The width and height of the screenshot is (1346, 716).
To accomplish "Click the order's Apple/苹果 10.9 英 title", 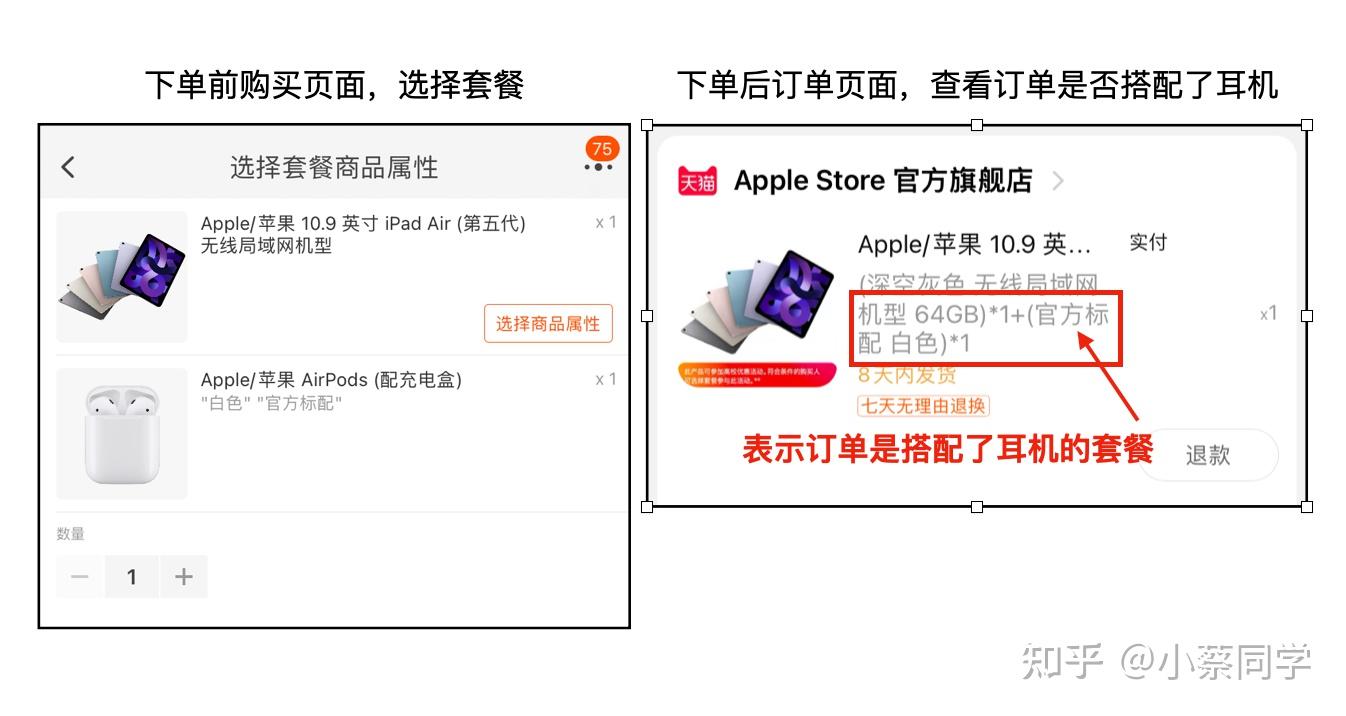I will 975,245.
